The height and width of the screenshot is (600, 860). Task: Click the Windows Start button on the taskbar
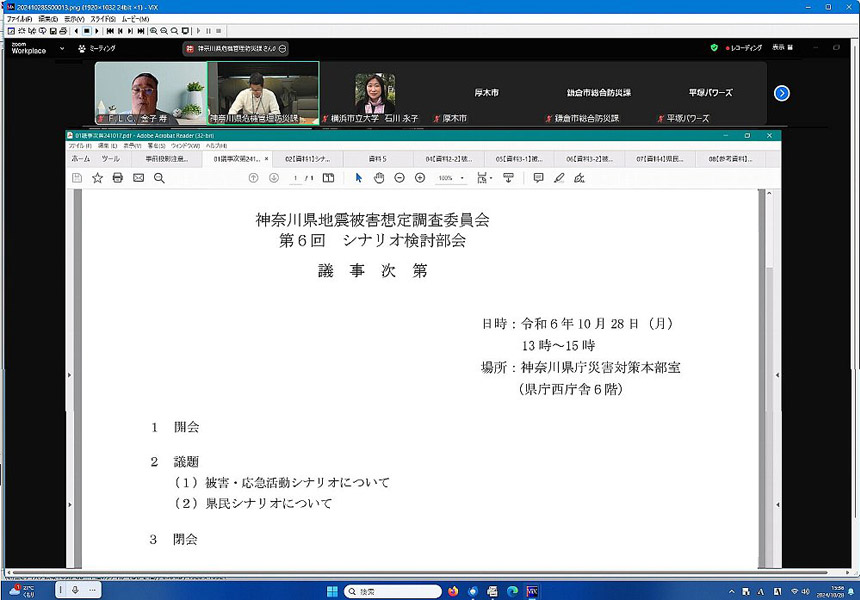pyautogui.click(x=331, y=591)
